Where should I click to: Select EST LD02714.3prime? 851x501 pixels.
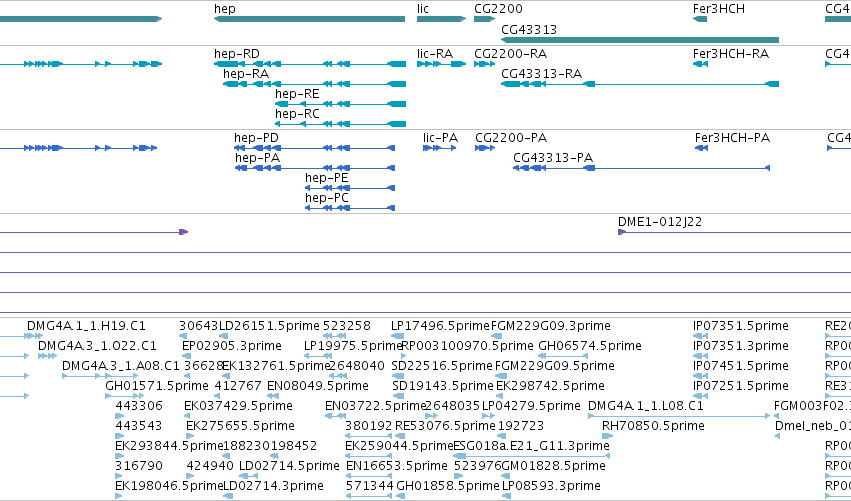tap(228, 496)
